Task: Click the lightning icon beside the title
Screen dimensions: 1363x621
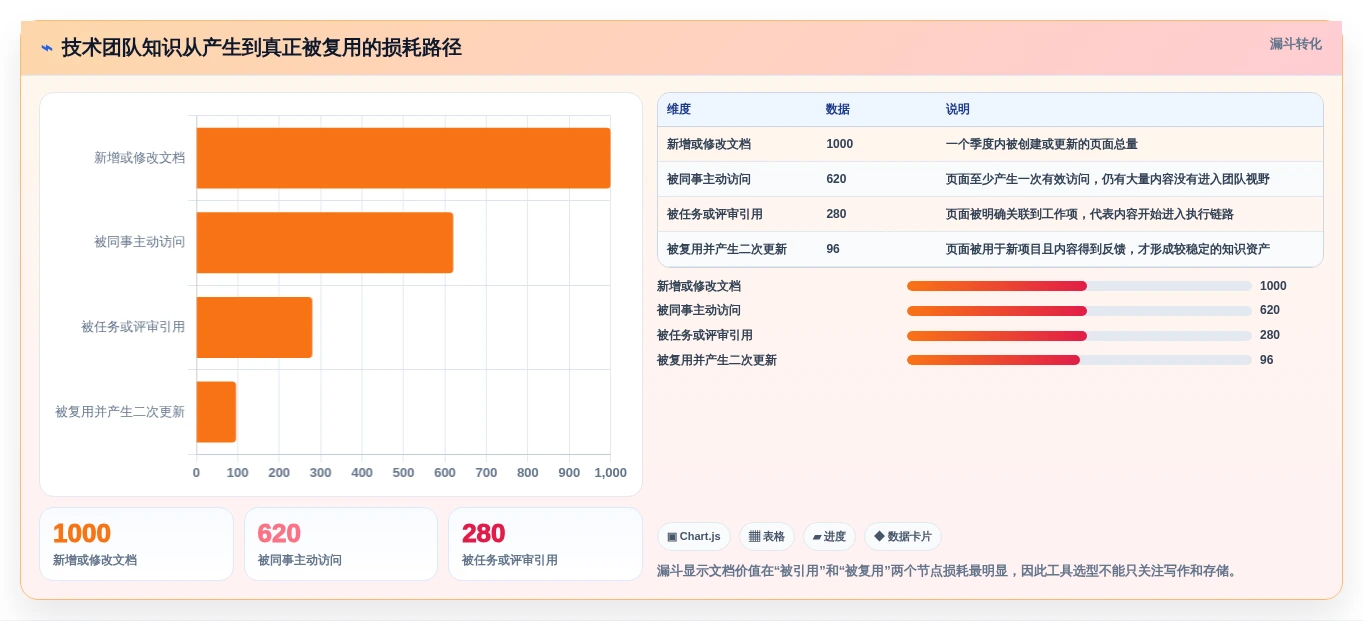Action: pyautogui.click(x=47, y=48)
